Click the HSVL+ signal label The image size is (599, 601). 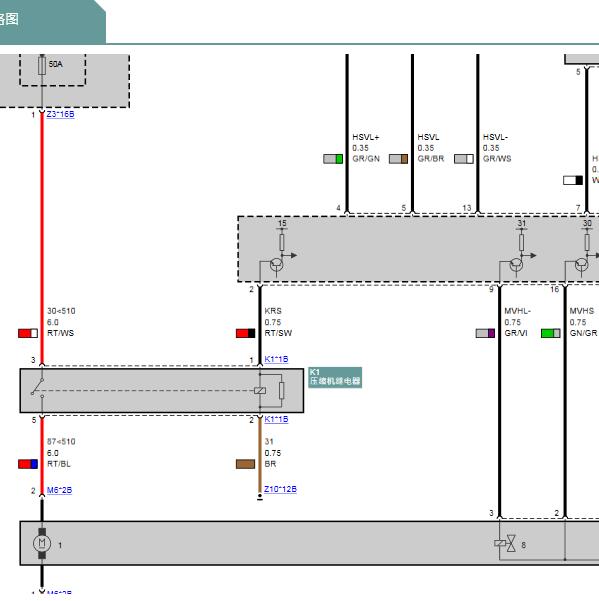point(366,137)
